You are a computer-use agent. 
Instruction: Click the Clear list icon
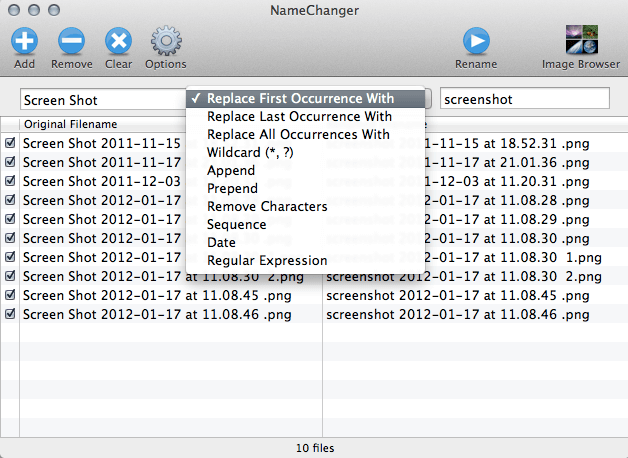pos(119,42)
